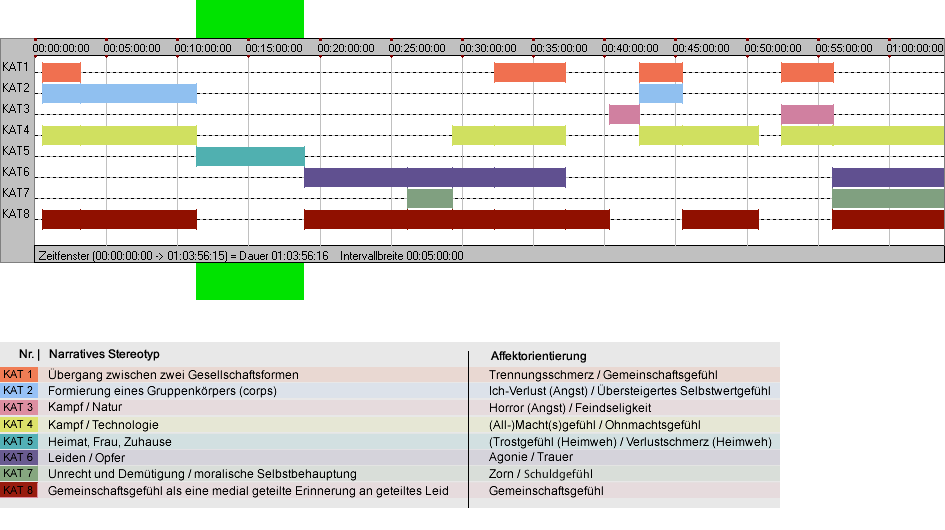Click the 00:50:00:00 time marker
Screen dimensions: 945x530
coord(773,48)
